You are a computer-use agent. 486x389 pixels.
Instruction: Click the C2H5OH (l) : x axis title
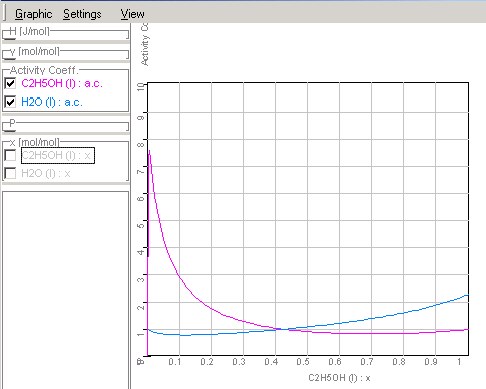coord(339,378)
